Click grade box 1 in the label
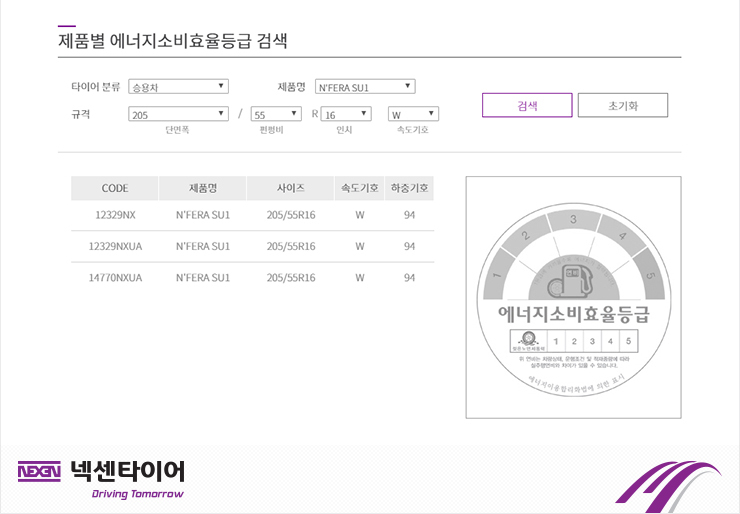The image size is (740, 514). [x=556, y=341]
